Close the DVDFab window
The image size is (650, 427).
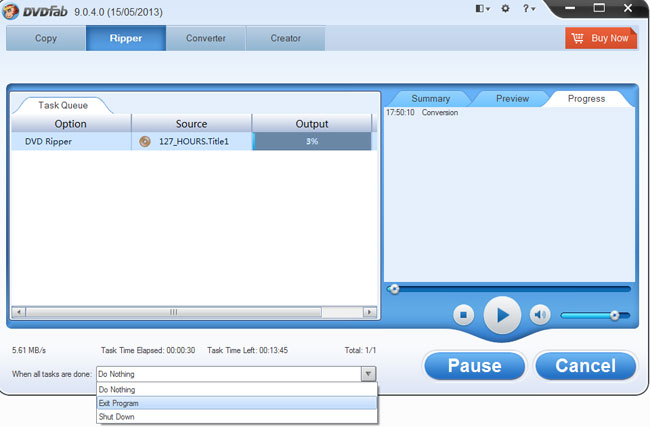(x=628, y=8)
